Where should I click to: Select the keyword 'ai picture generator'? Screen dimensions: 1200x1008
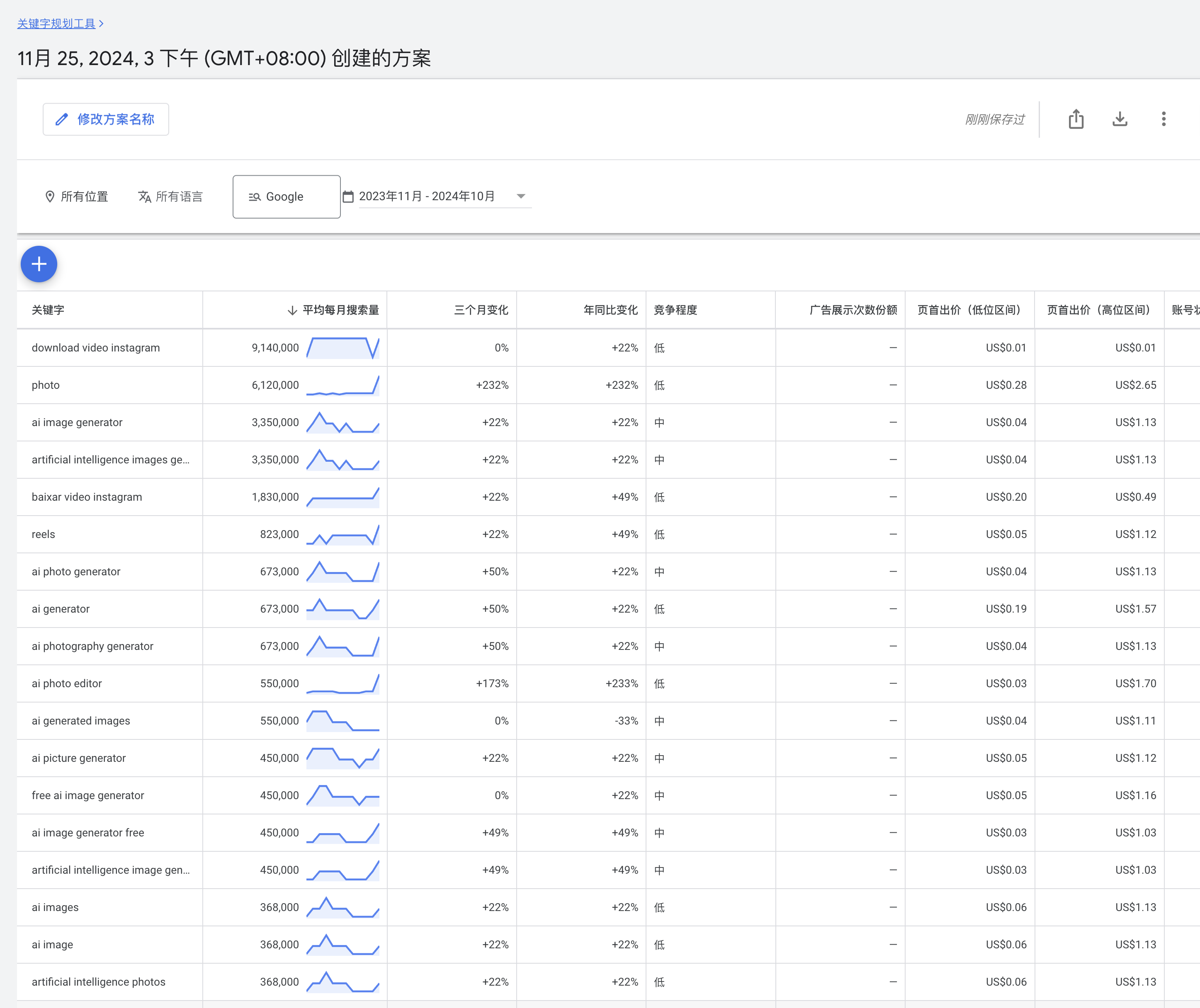[x=78, y=758]
